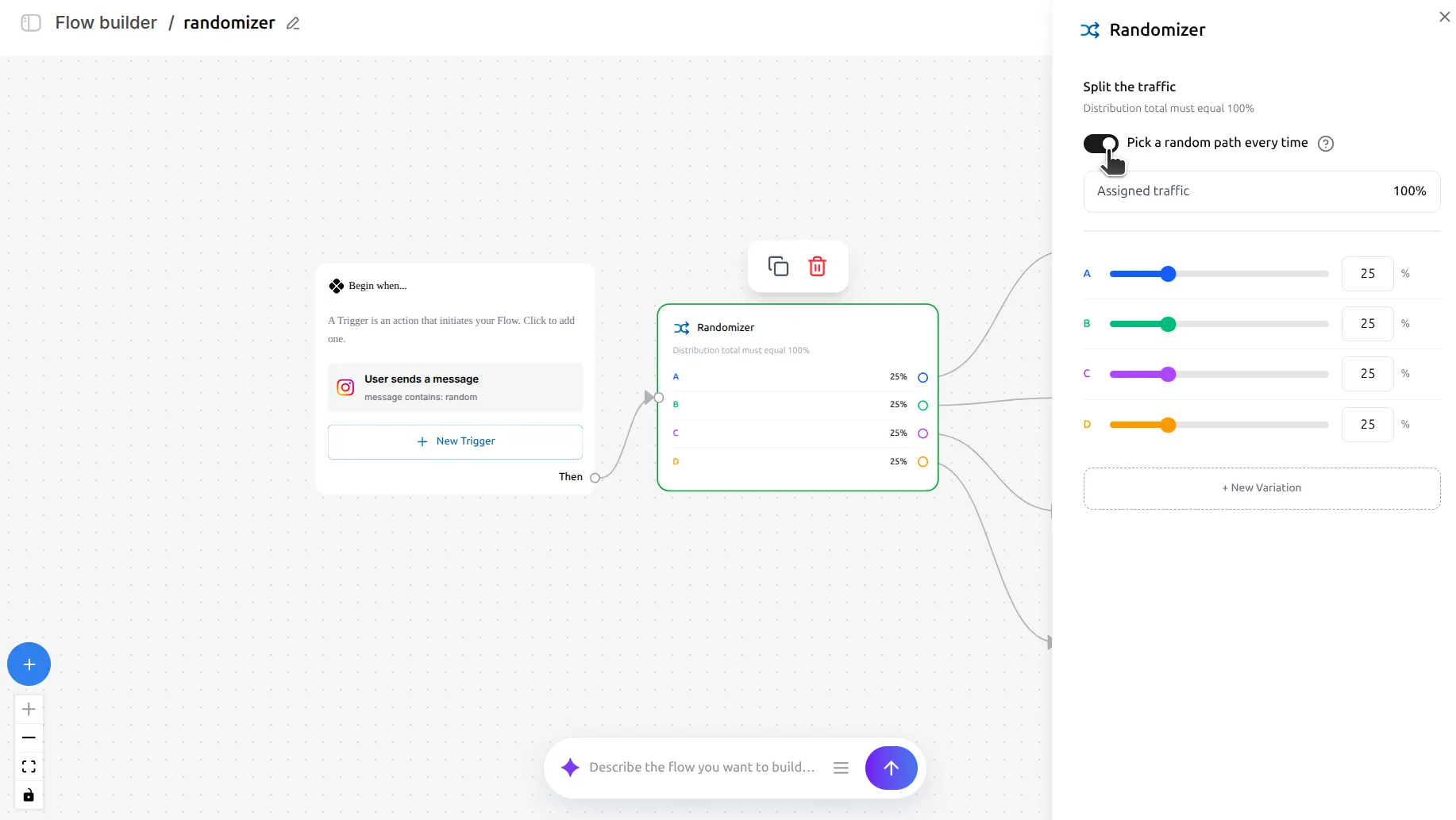1456x820 pixels.
Task: Edit the flow name with pencil icon
Action: click(x=293, y=24)
